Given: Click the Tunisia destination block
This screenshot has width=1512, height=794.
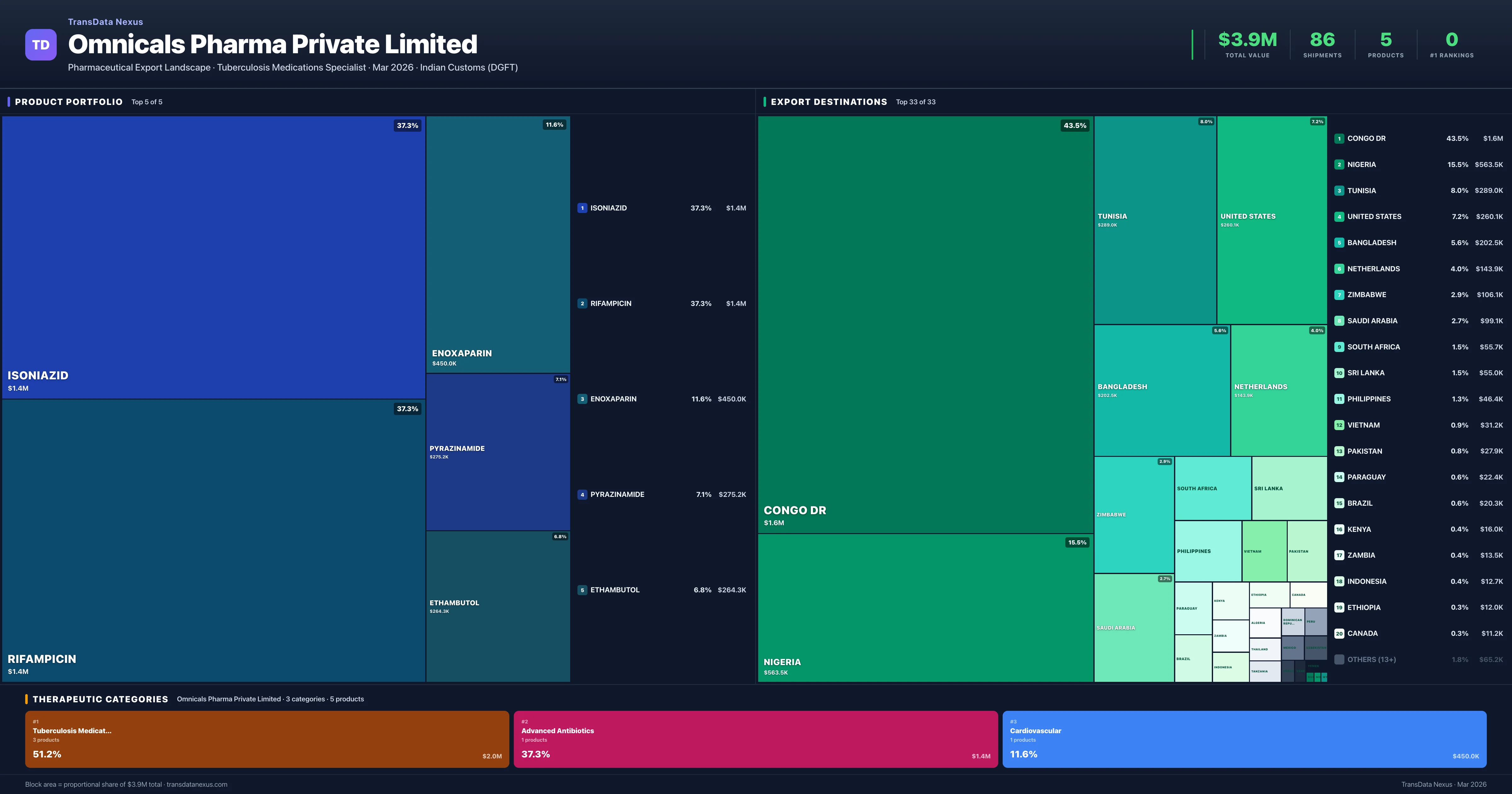Looking at the screenshot, I should coord(1154,220).
